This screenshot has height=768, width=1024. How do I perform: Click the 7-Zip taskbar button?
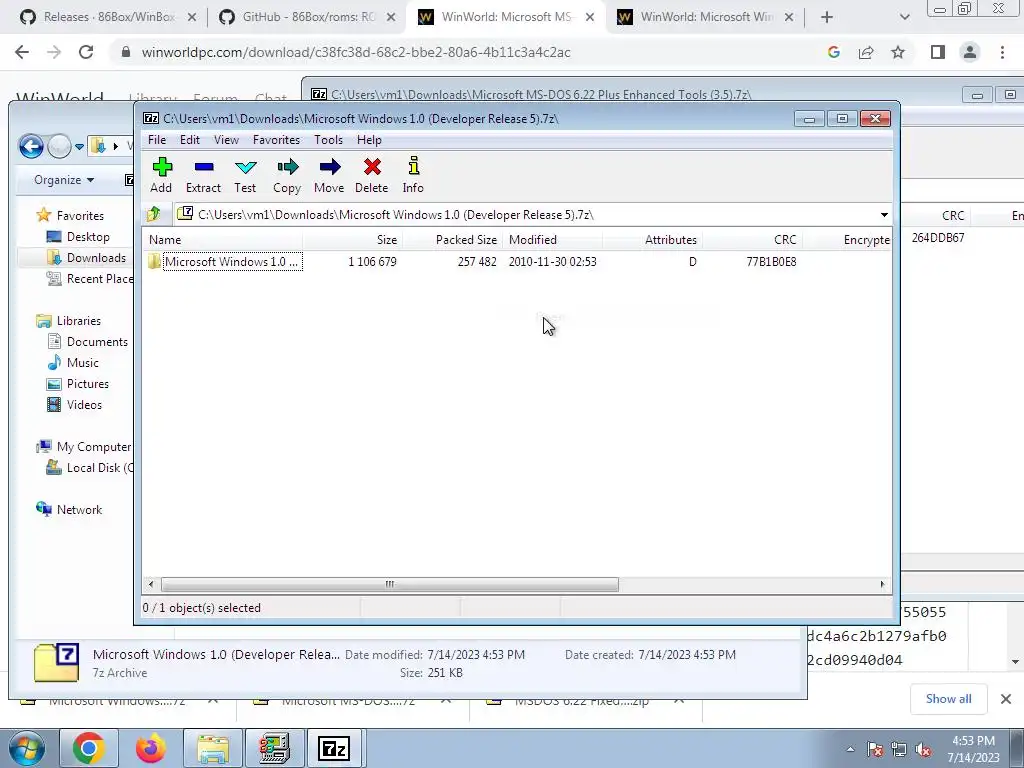click(334, 748)
